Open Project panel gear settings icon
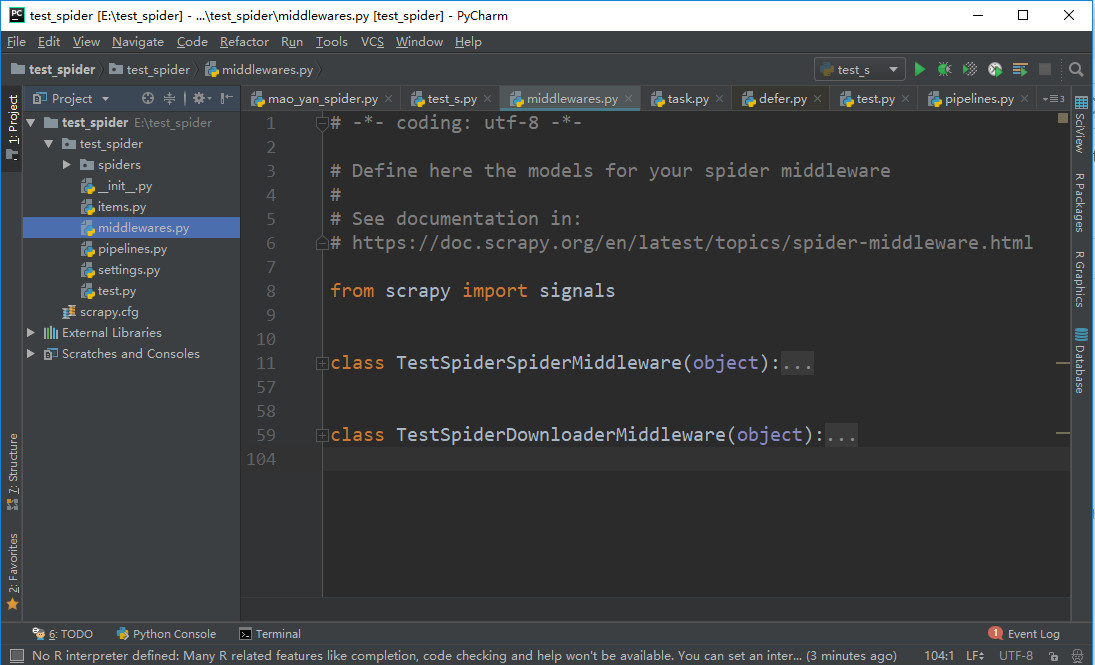1095x665 pixels. pos(201,98)
